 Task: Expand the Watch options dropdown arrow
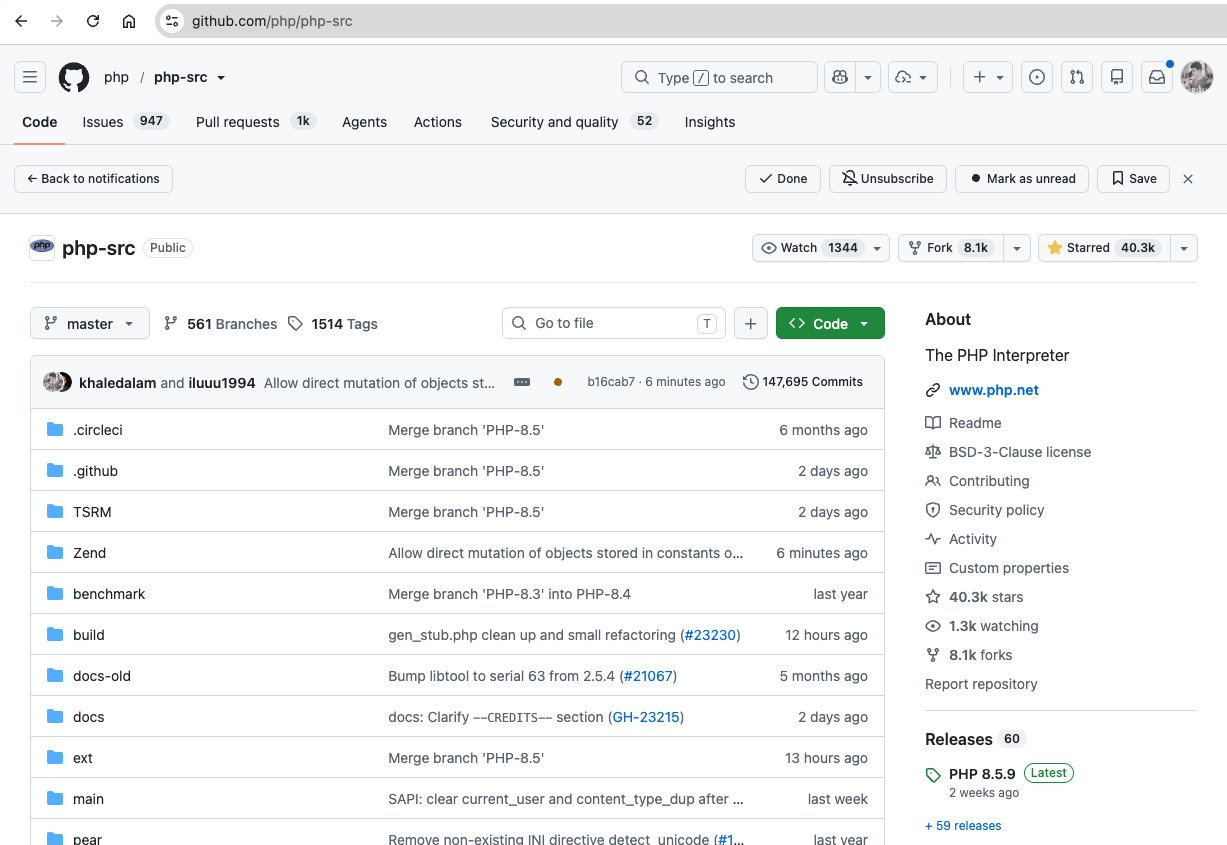[877, 248]
